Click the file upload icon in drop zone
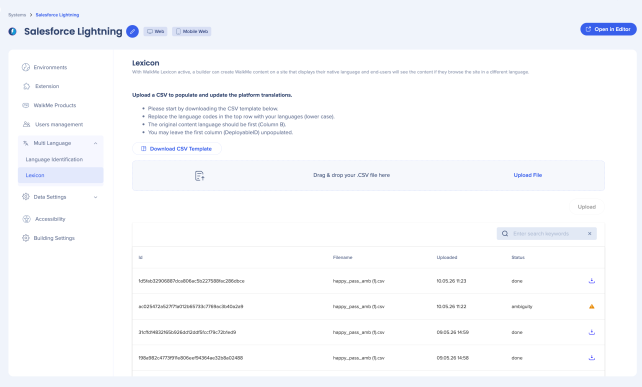Image resolution: width=642 pixels, height=387 pixels. click(x=199, y=176)
